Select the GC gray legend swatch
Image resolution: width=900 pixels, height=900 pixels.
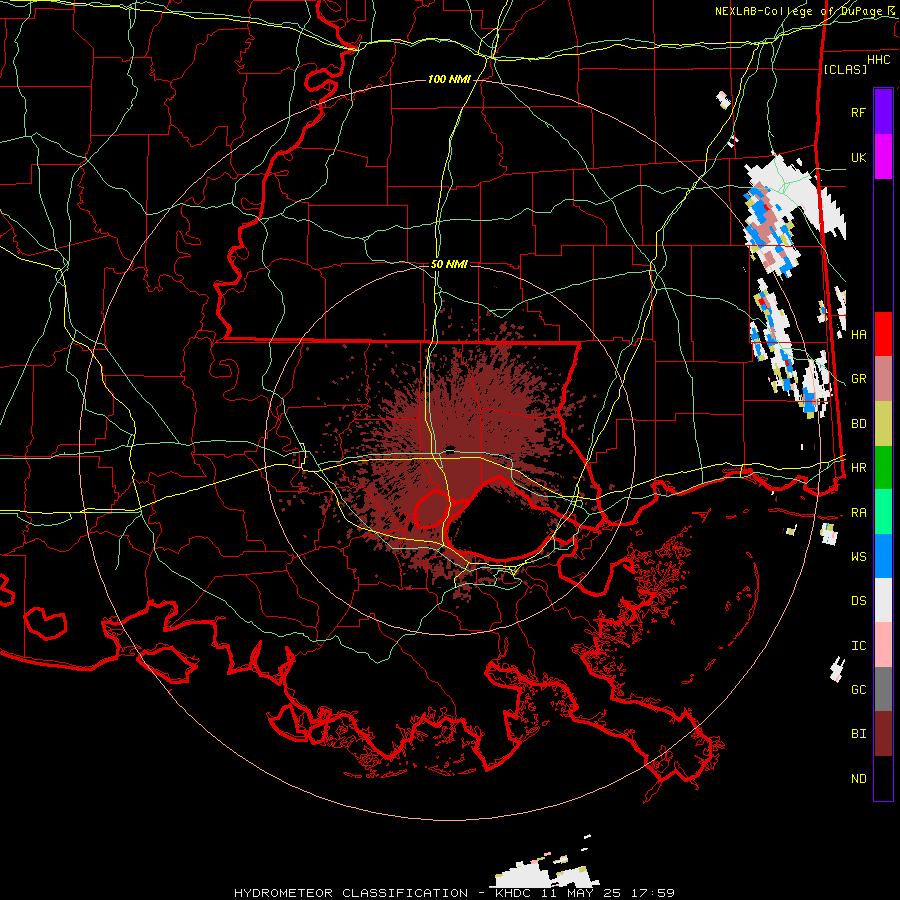tap(883, 689)
